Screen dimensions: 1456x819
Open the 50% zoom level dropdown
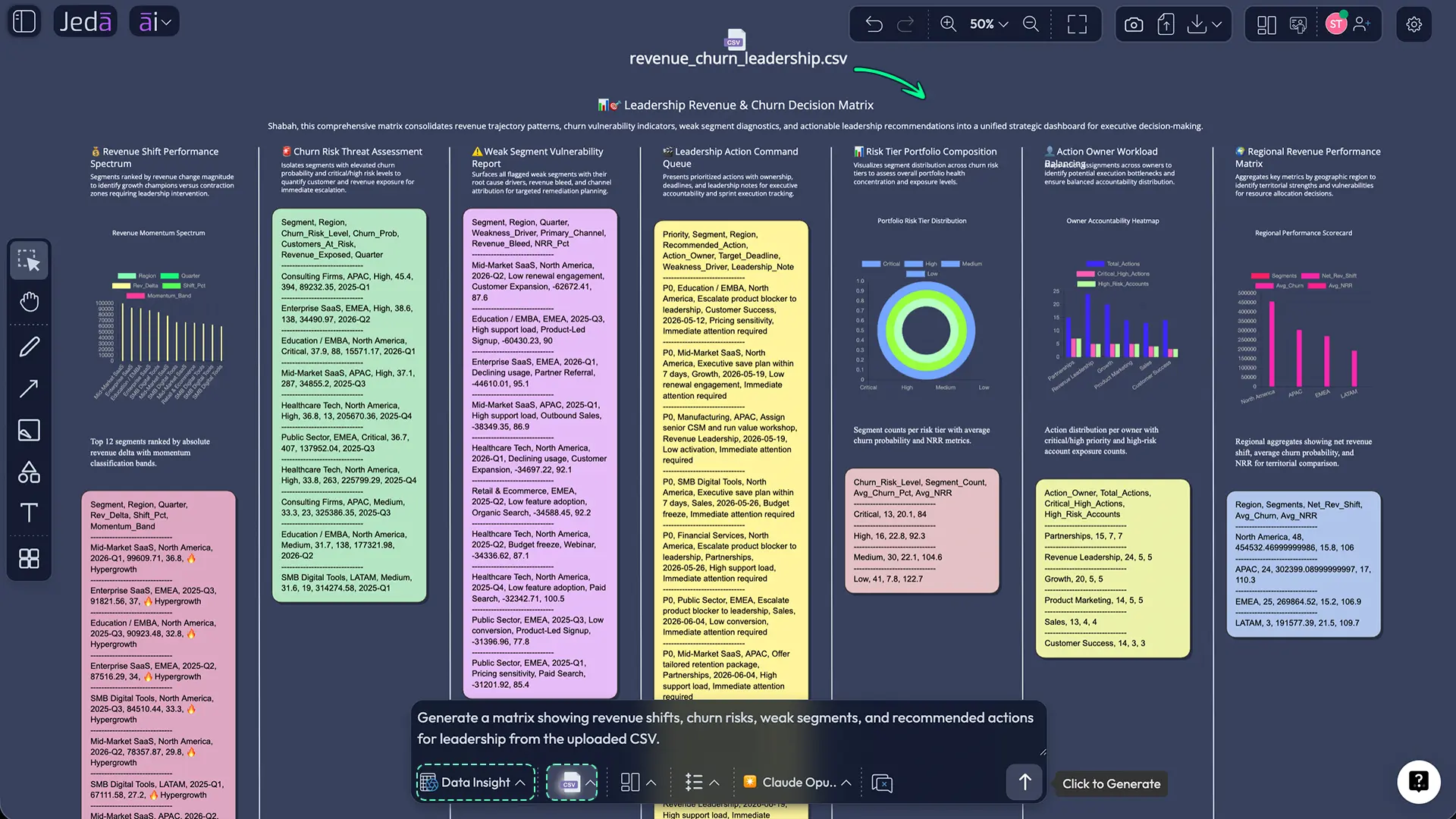989,24
